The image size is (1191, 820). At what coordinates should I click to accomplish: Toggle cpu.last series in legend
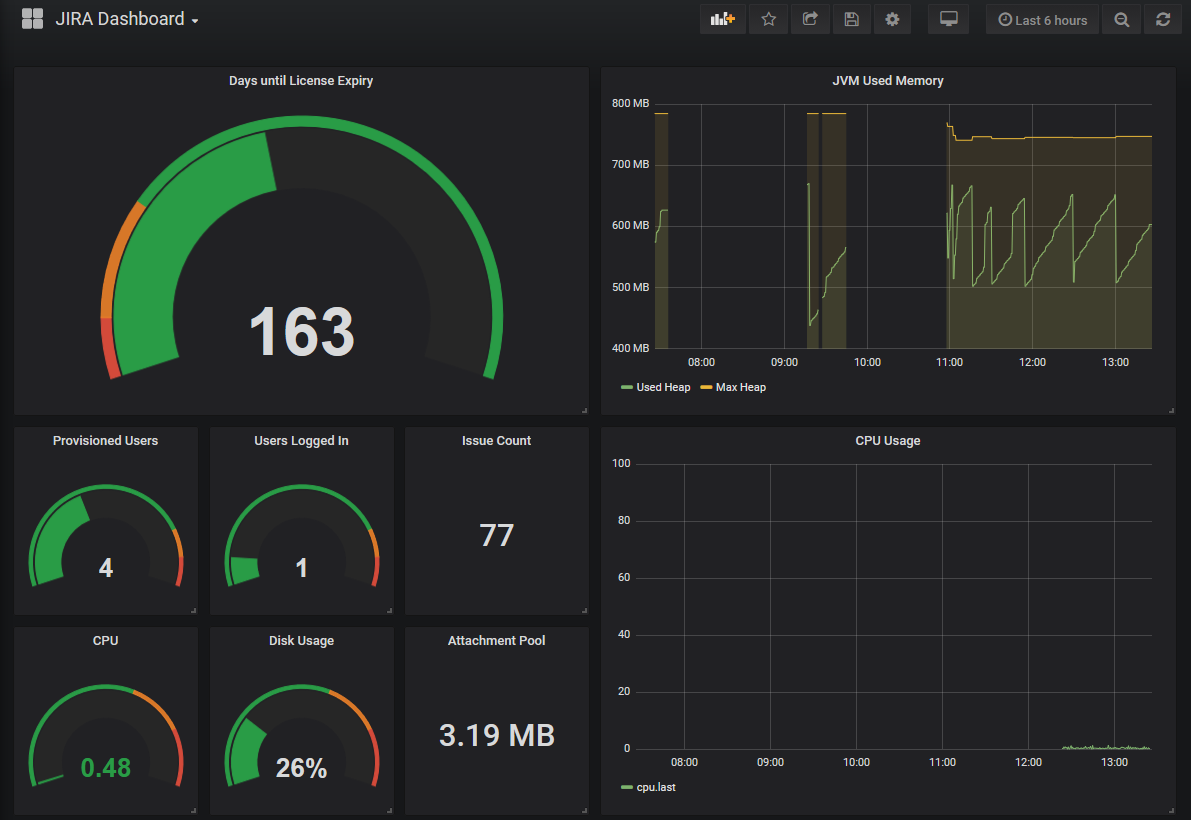pyautogui.click(x=655, y=787)
